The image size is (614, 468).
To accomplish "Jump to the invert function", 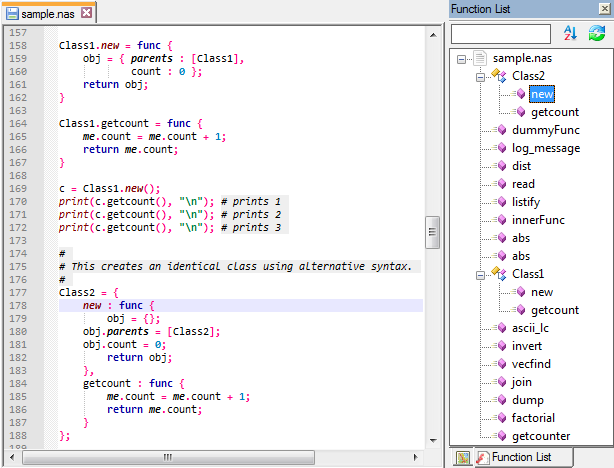I will [527, 346].
